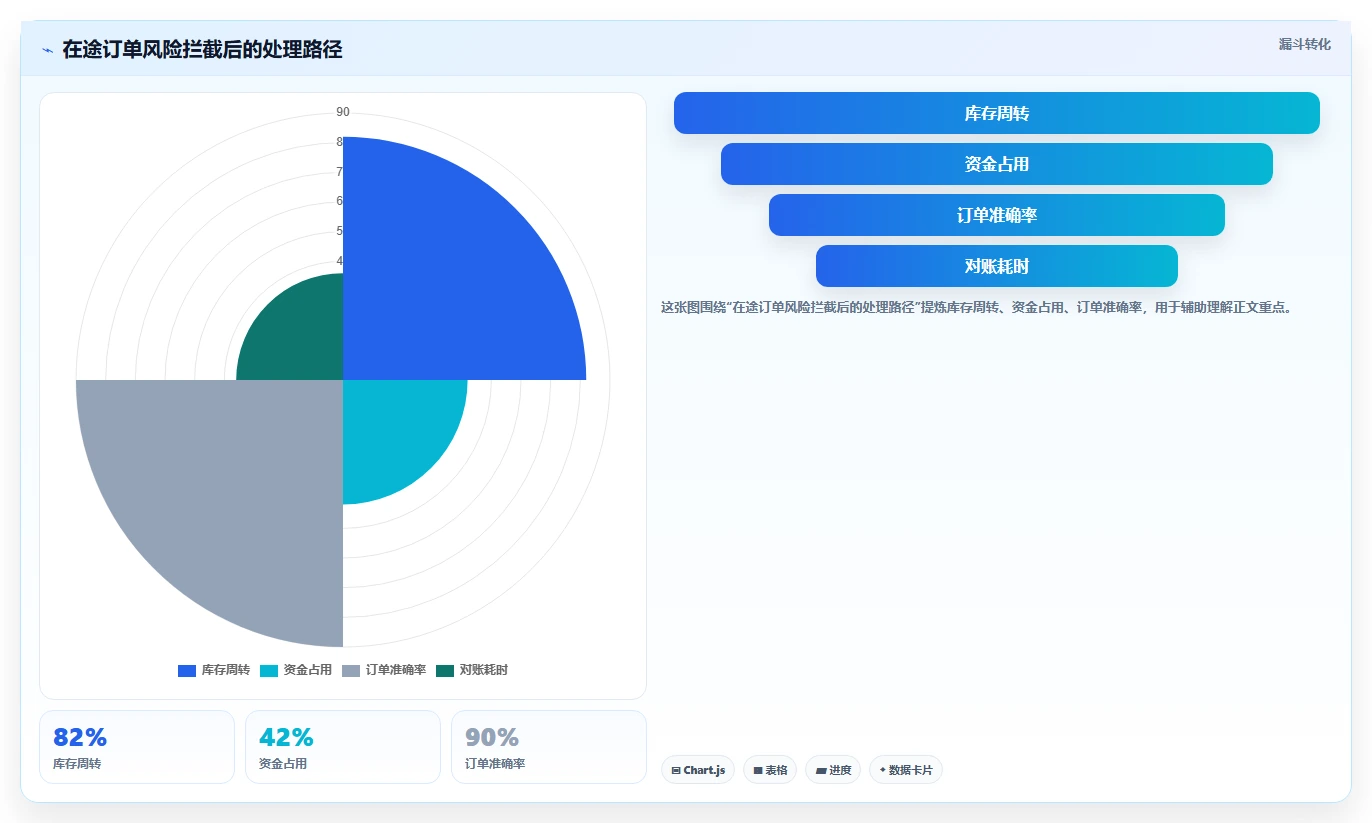Toggle the 资金占用 legend item
This screenshot has width=1372, height=823.
tap(296, 670)
